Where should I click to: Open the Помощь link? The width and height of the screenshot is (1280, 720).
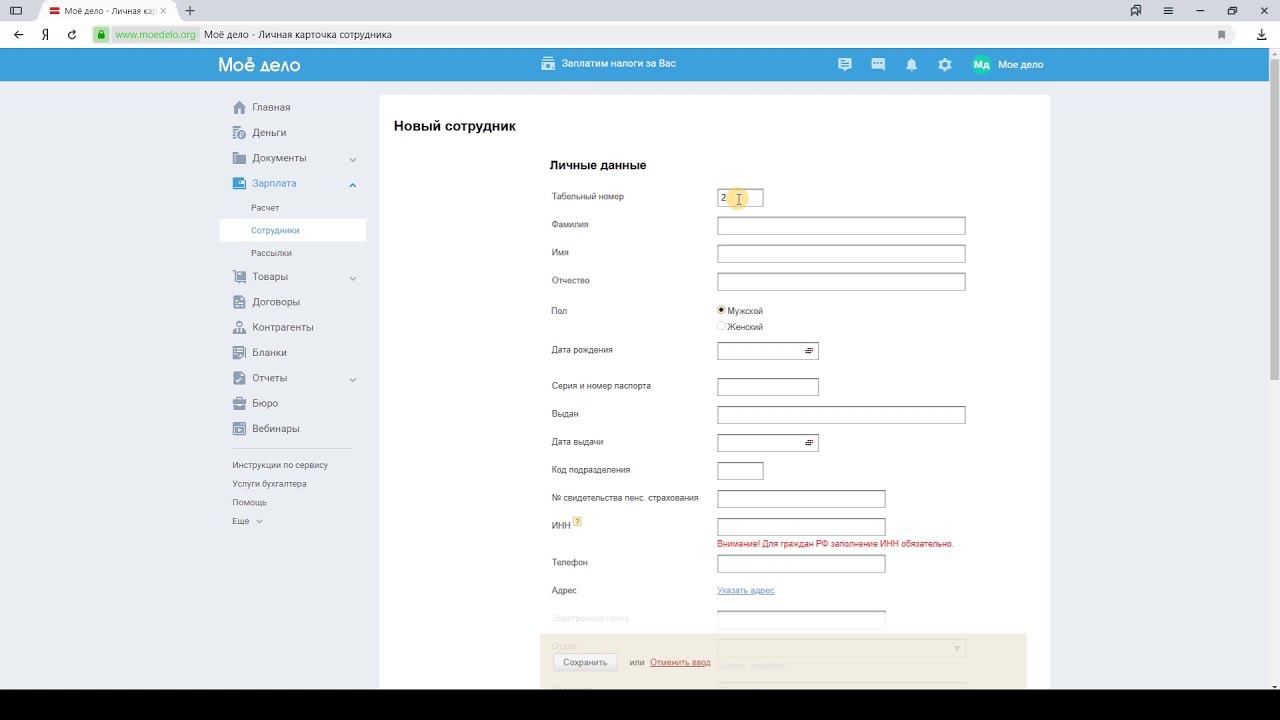[x=250, y=502]
